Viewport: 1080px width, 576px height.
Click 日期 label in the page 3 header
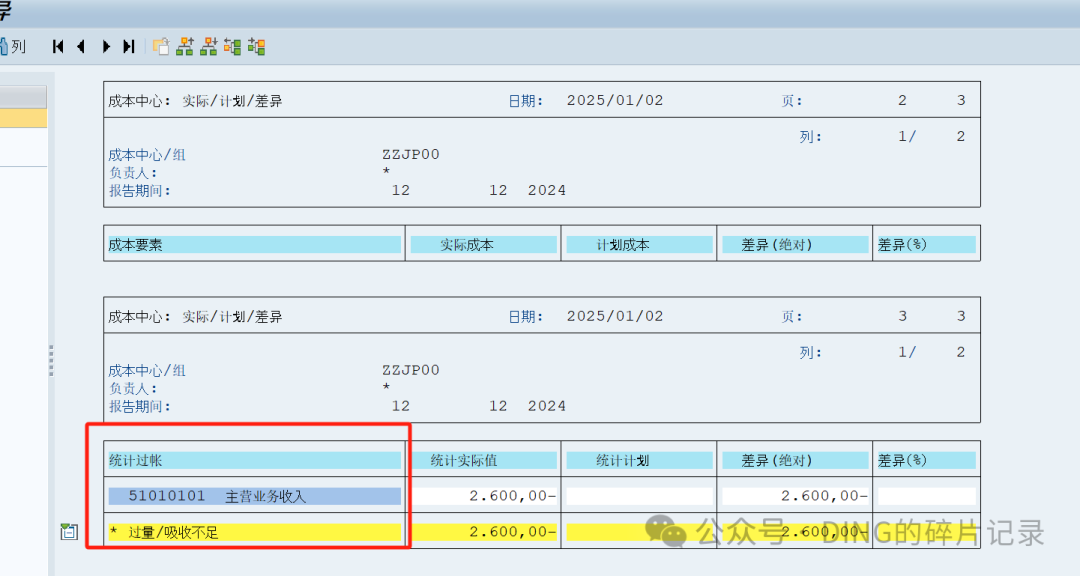point(526,317)
